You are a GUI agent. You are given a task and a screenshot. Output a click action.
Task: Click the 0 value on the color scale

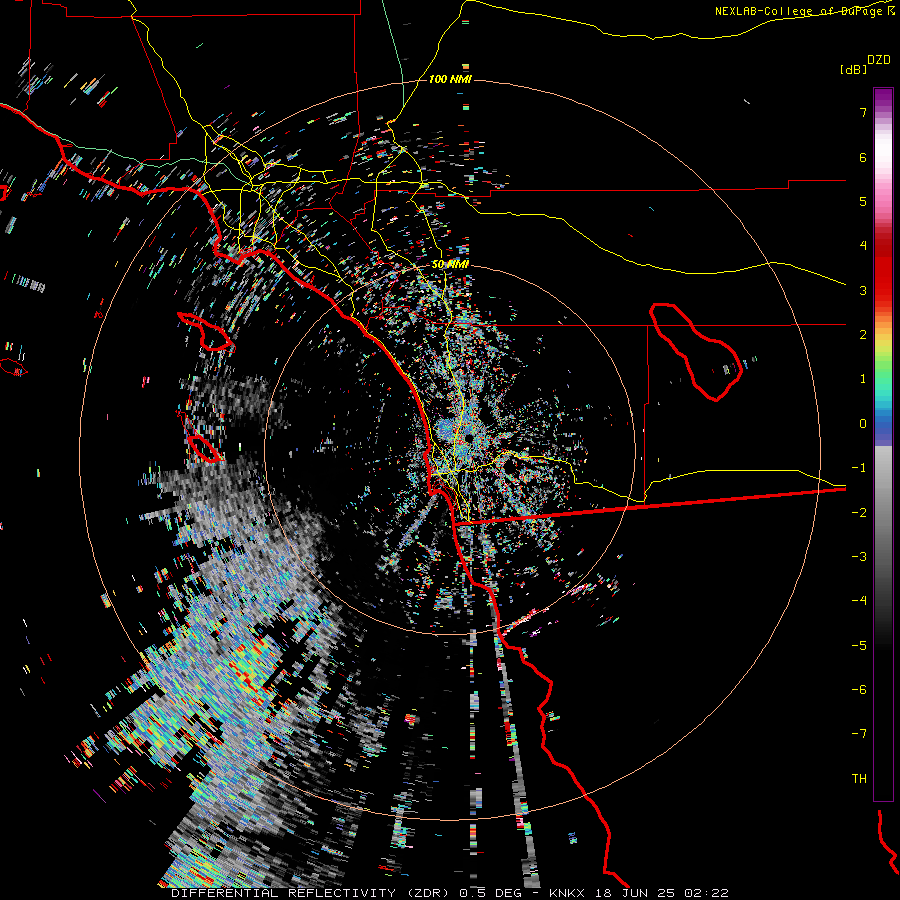pos(863,424)
